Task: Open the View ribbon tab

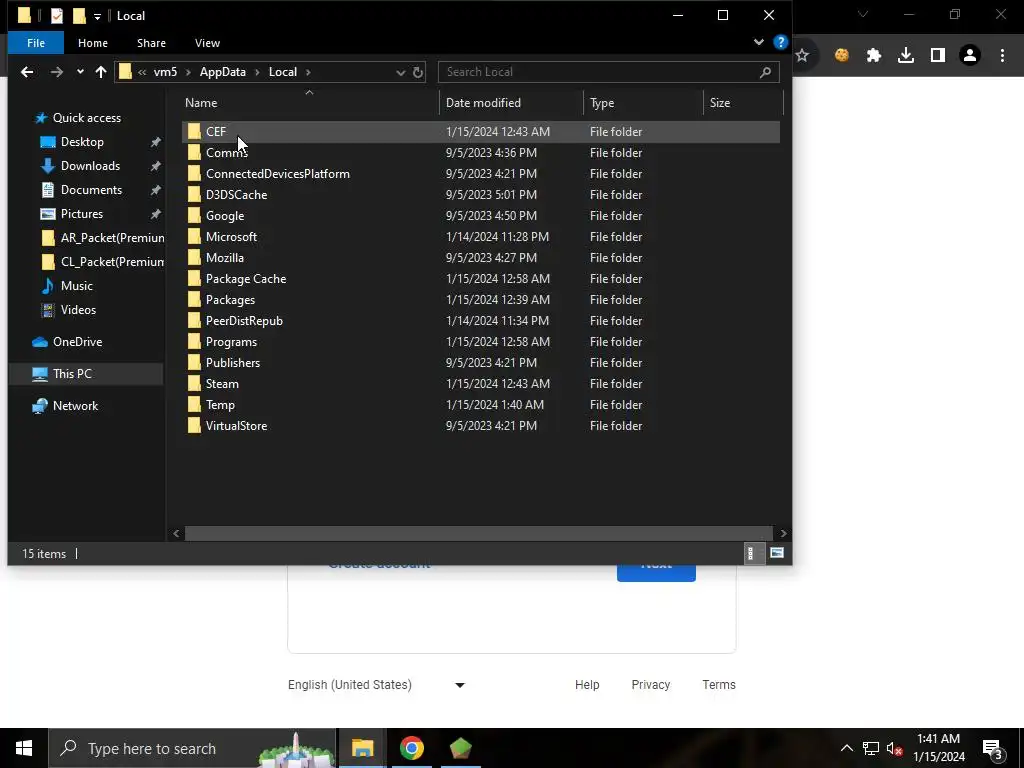Action: pyautogui.click(x=207, y=43)
